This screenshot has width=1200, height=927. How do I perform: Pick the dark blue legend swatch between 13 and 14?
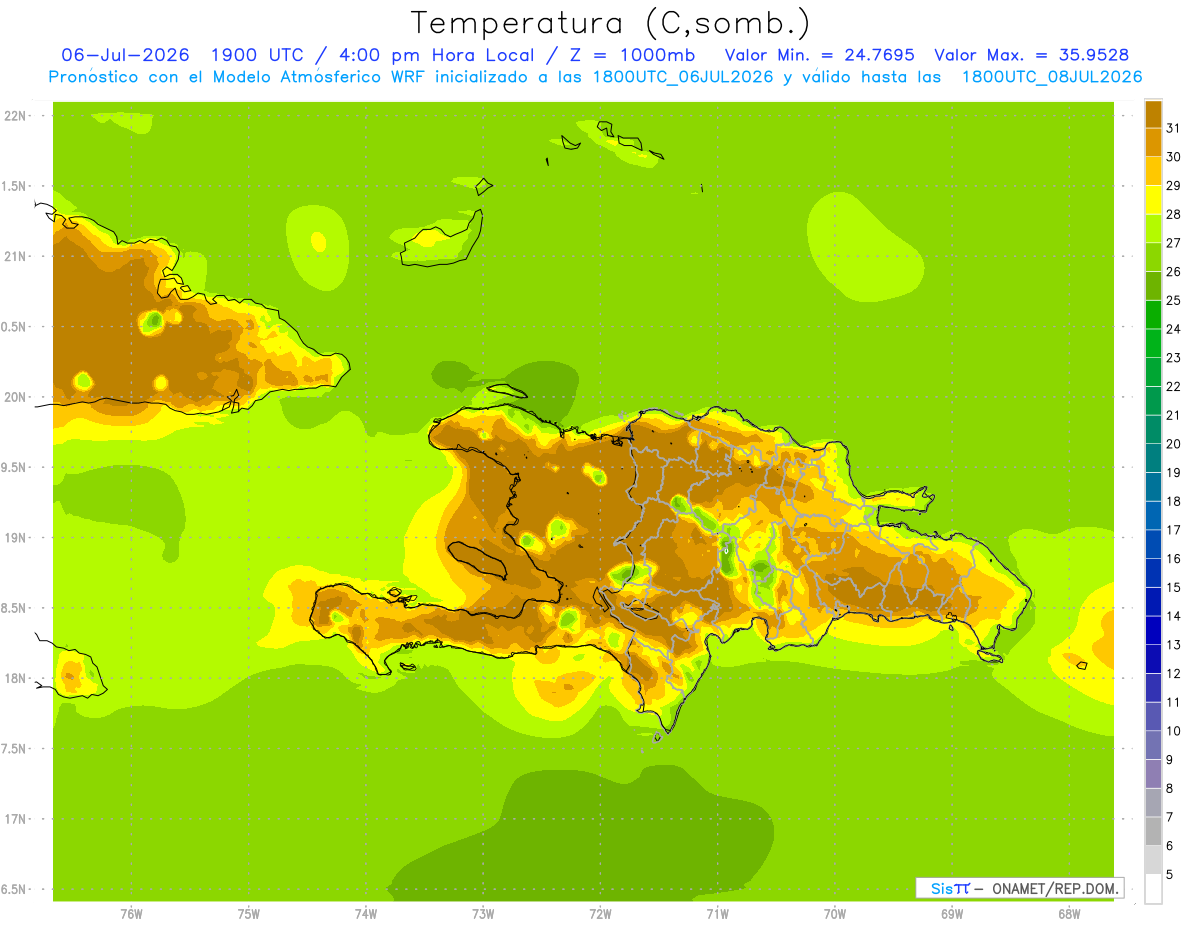(1153, 630)
